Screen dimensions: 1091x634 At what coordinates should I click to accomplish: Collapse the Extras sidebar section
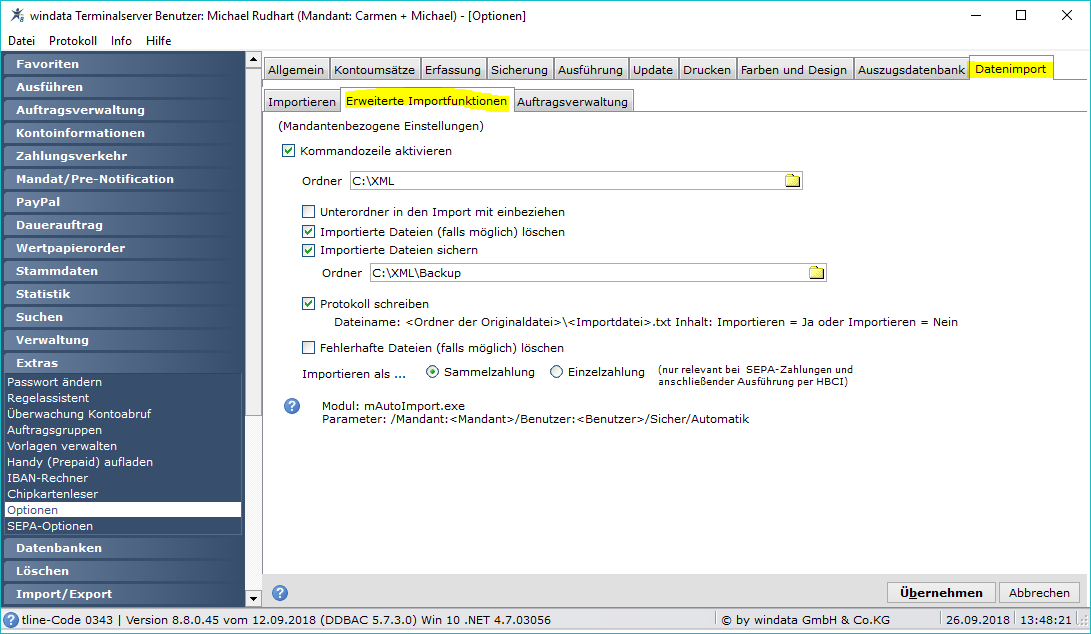point(124,363)
